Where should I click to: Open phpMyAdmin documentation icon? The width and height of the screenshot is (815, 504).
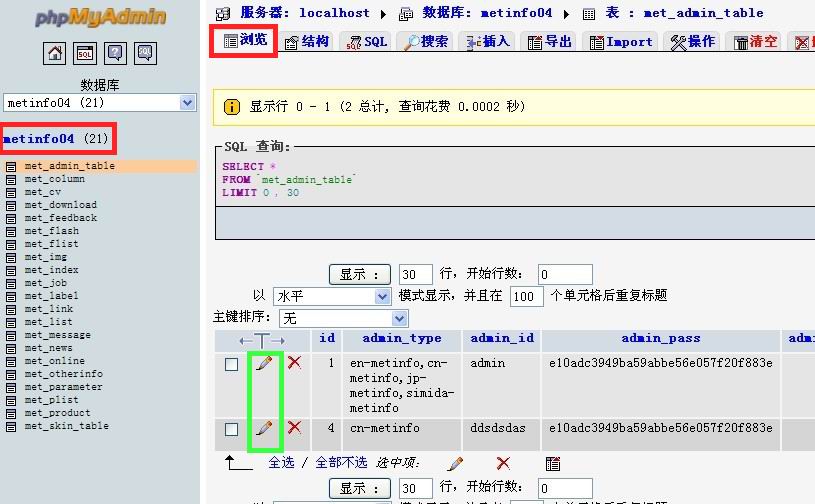tap(115, 53)
